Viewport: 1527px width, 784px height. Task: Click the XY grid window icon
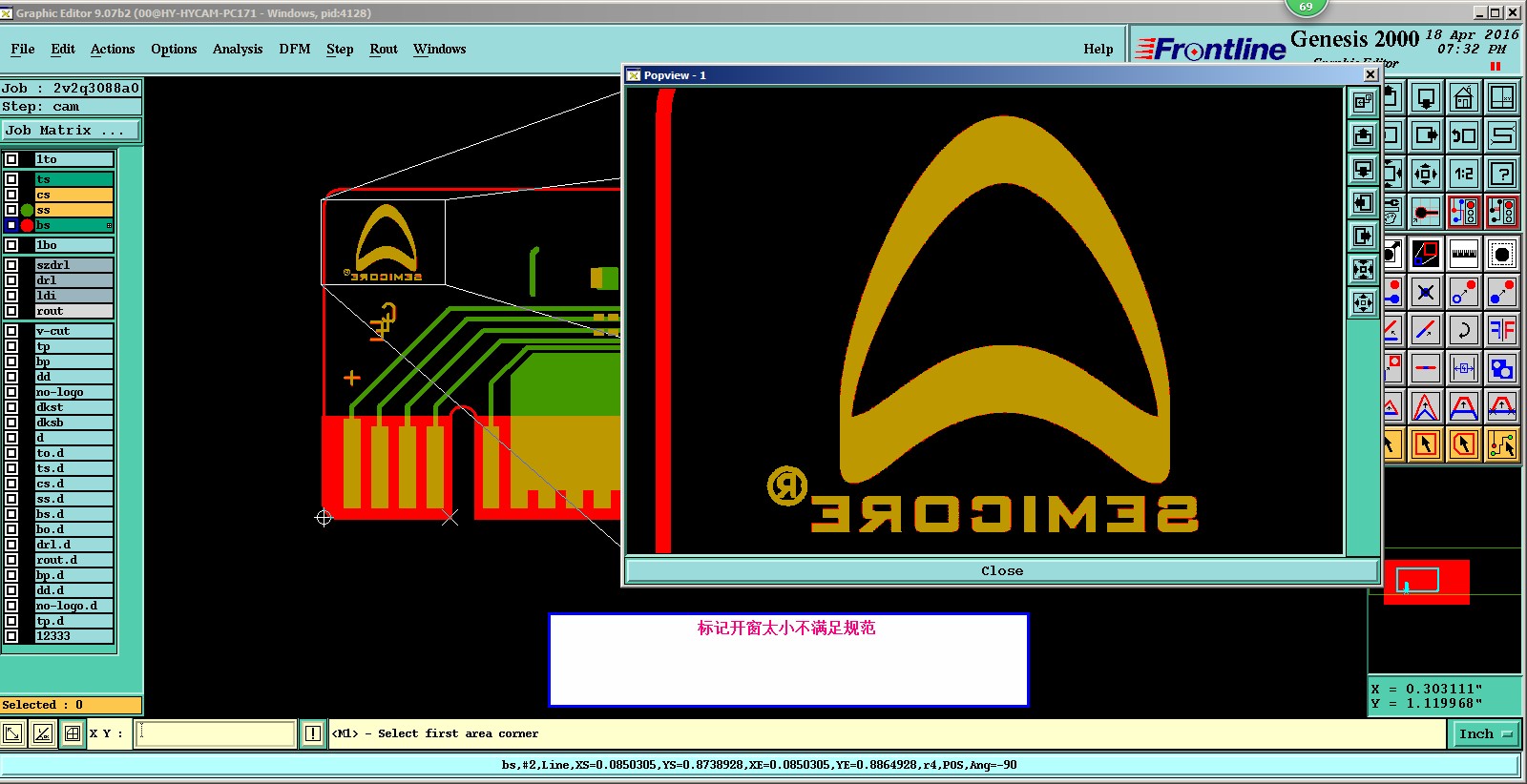click(x=1502, y=98)
